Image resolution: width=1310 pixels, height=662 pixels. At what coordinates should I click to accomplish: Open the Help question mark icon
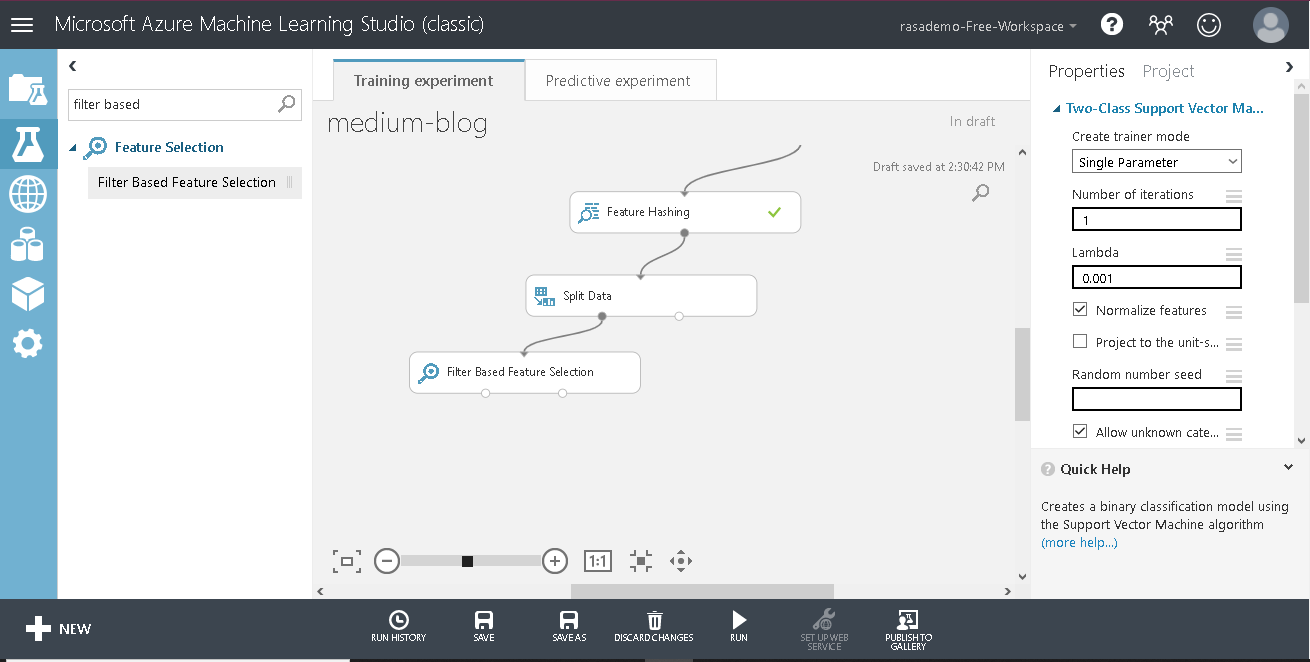[1112, 24]
